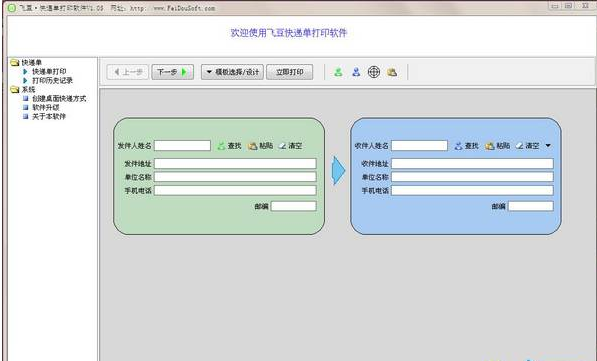597x361 pixels.
Task: Click the 系统 folder icon
Action: [14, 89]
